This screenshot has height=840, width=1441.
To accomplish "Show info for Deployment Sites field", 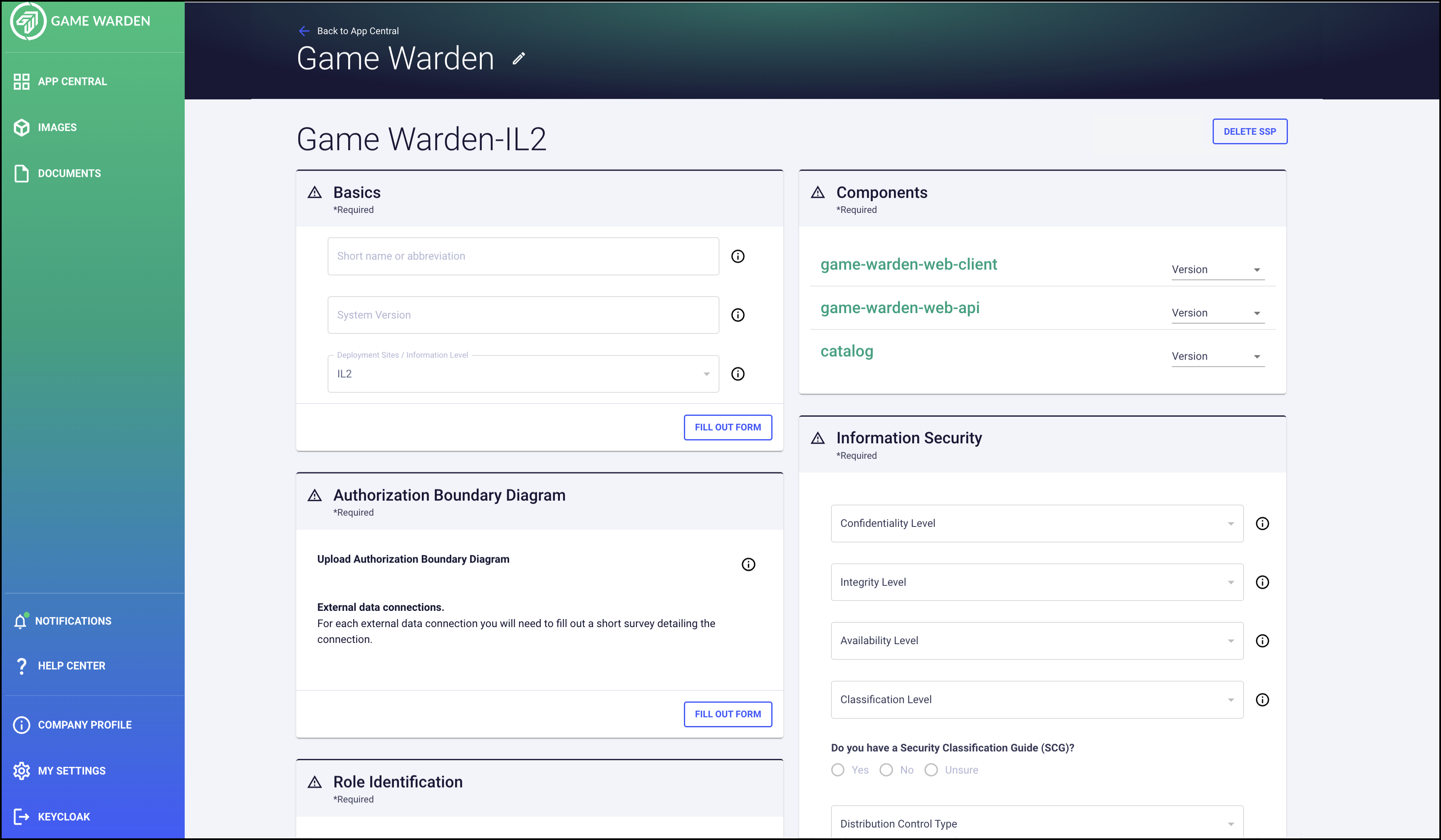I will 738,374.
